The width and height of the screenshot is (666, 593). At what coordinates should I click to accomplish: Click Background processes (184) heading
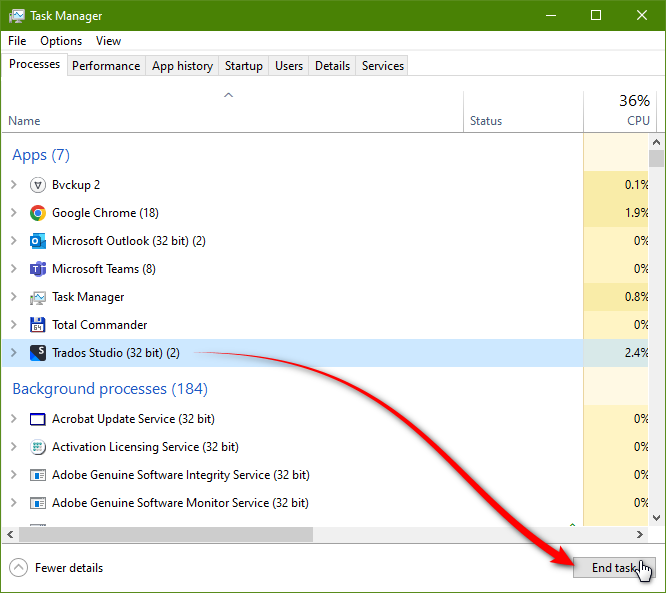[x=110, y=389]
